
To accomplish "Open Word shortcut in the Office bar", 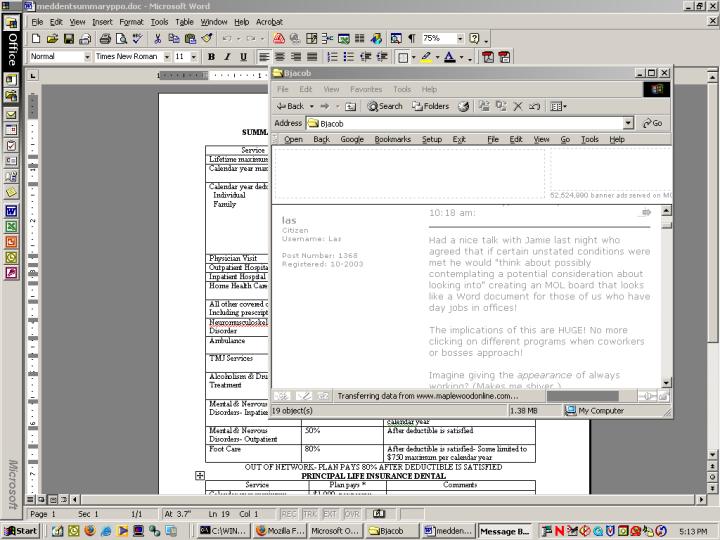I will click(x=11, y=211).
